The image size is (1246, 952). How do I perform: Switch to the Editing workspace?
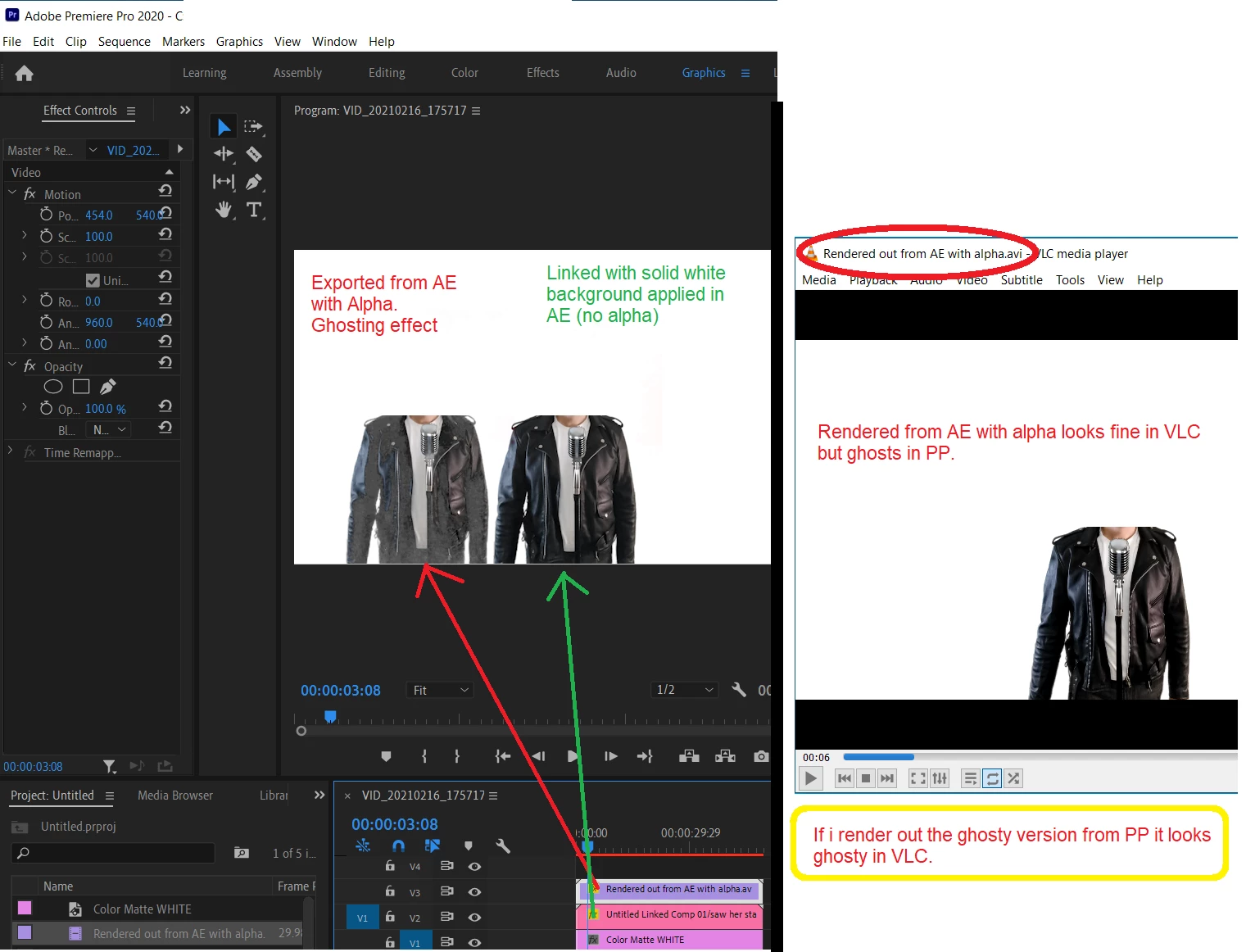(x=387, y=73)
